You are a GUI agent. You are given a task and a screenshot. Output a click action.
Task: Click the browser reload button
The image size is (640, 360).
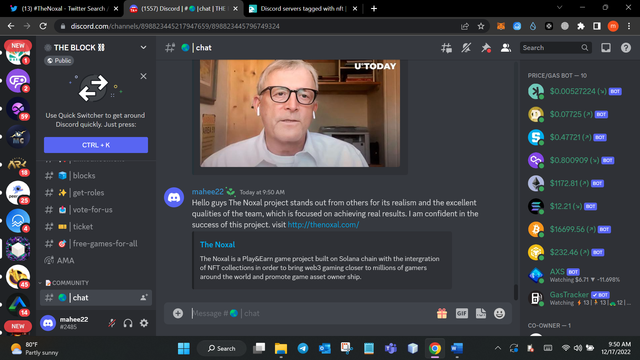click(43, 26)
